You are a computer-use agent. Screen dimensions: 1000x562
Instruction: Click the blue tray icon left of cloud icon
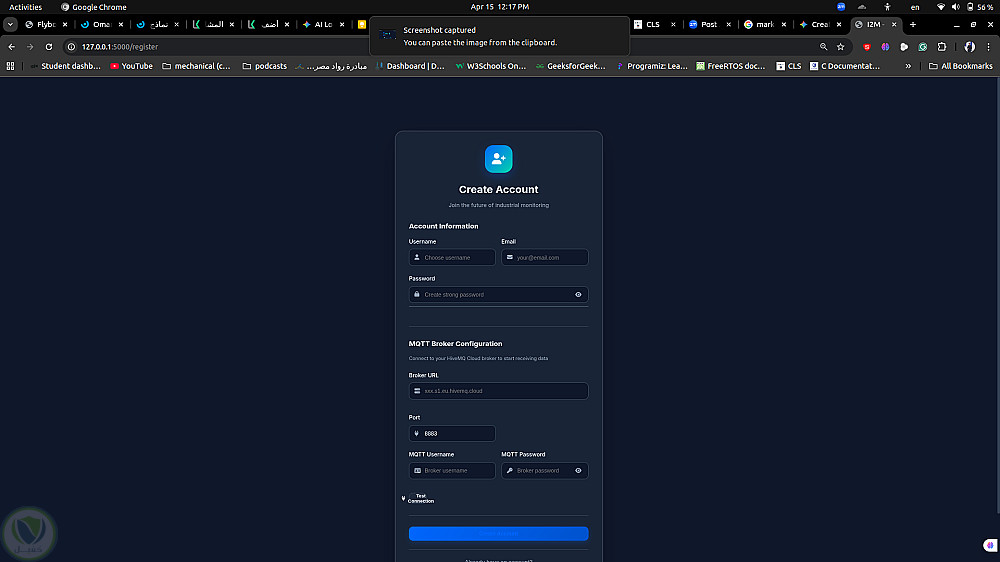pyautogui.click(x=841, y=7)
